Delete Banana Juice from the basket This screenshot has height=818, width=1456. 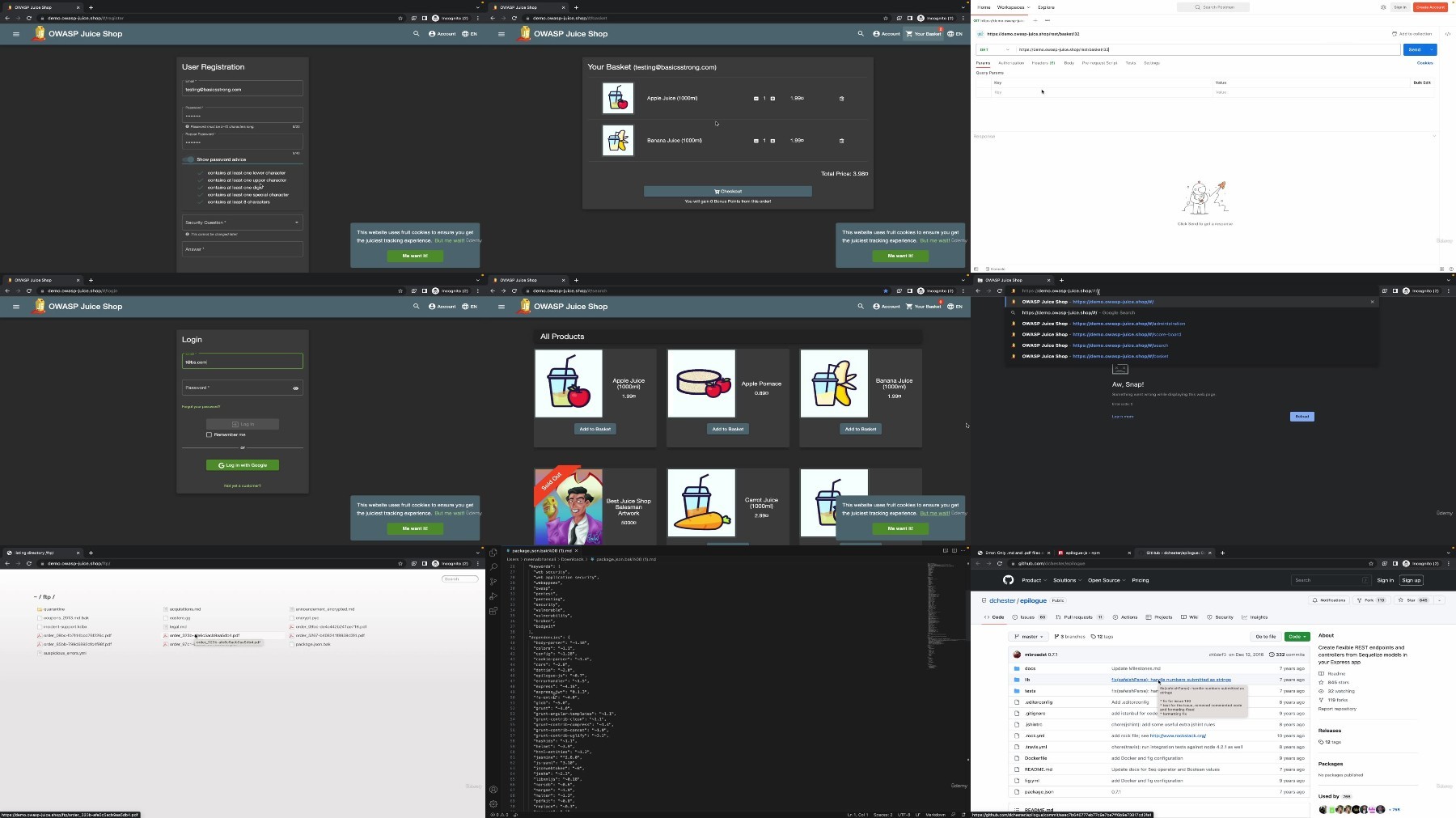[841, 141]
